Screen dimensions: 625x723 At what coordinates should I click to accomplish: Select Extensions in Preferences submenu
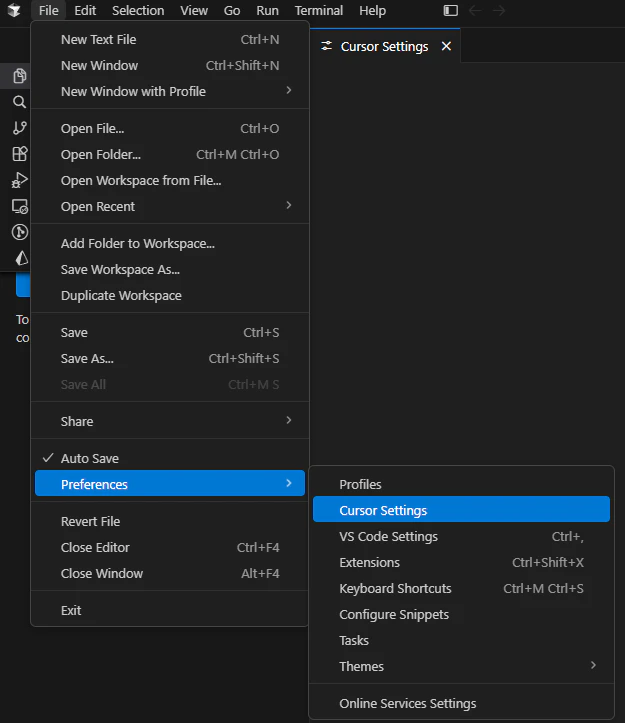[x=461, y=563]
